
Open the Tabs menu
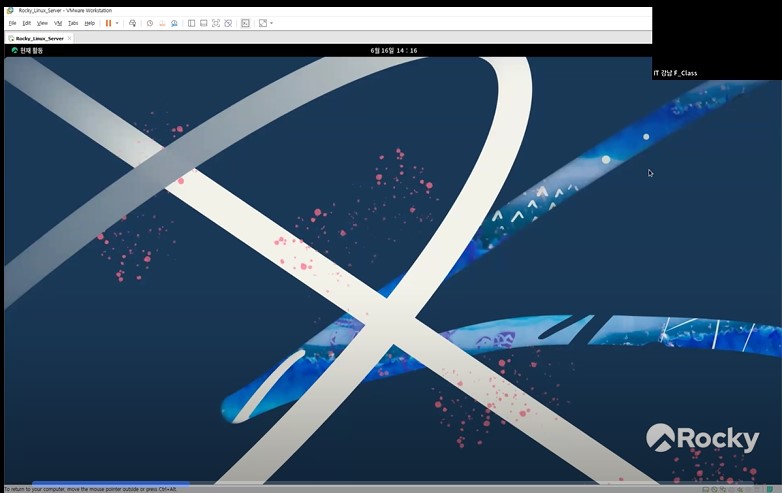(73, 23)
